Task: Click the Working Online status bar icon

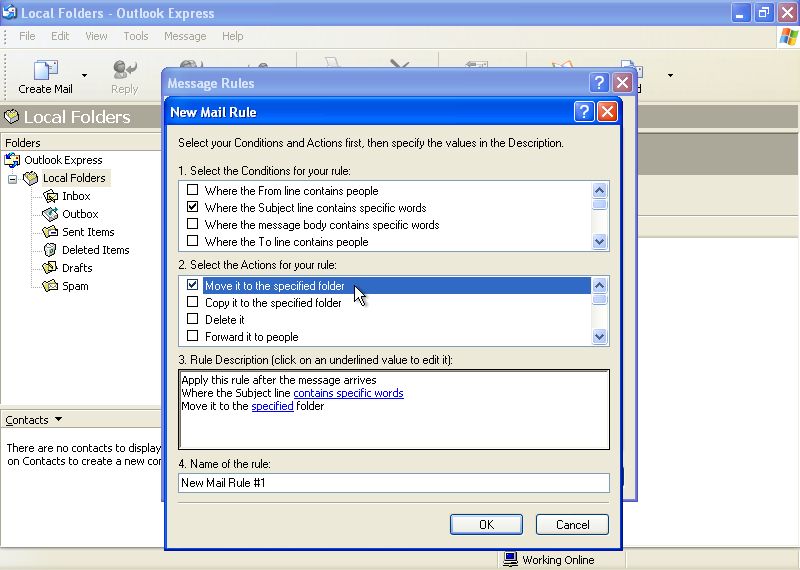Action: [510, 559]
